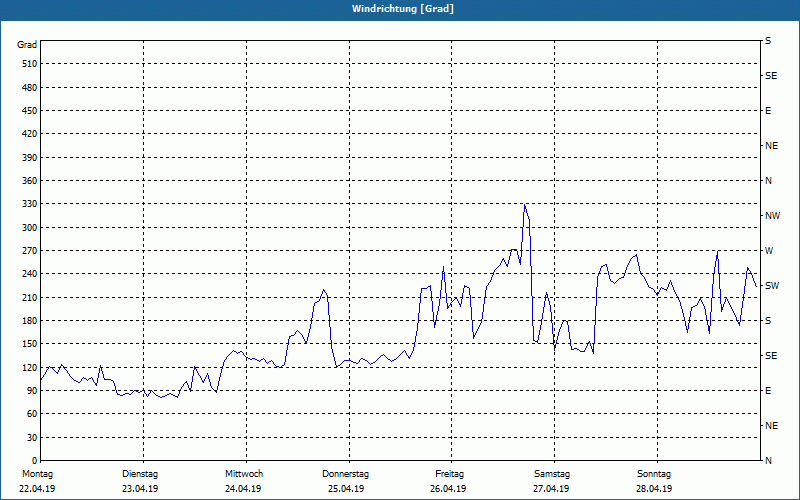Click the date 24.04.19
800x500 pixels.
243,489
